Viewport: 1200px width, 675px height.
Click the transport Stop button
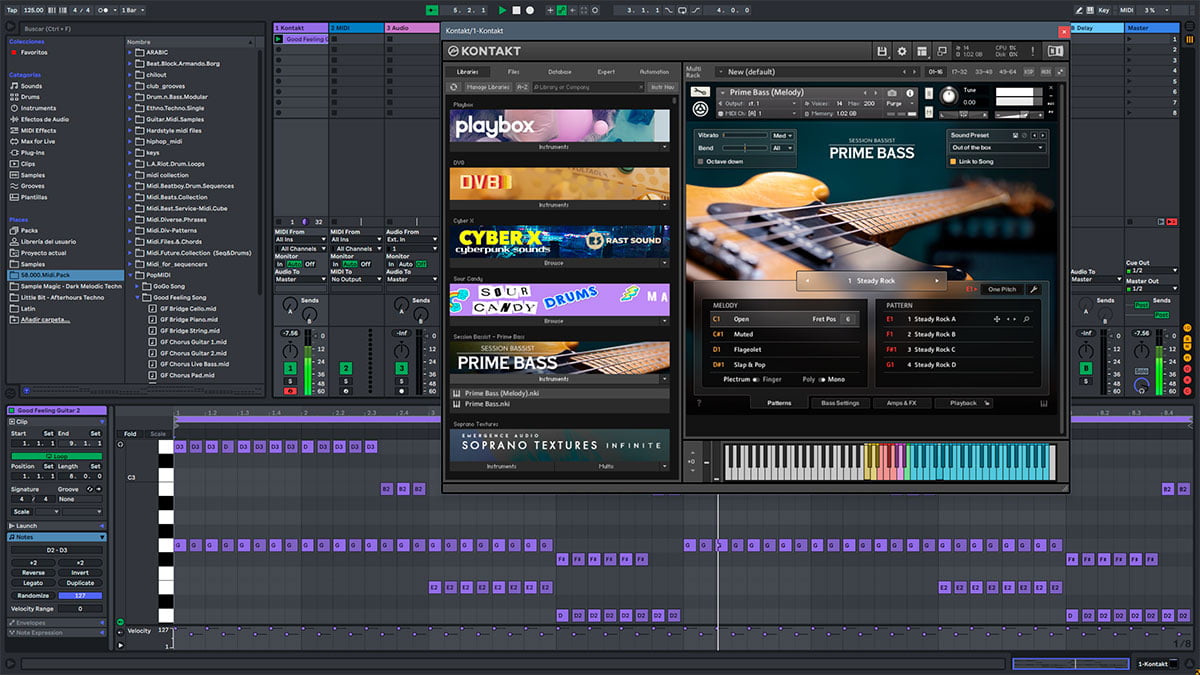[x=516, y=10]
